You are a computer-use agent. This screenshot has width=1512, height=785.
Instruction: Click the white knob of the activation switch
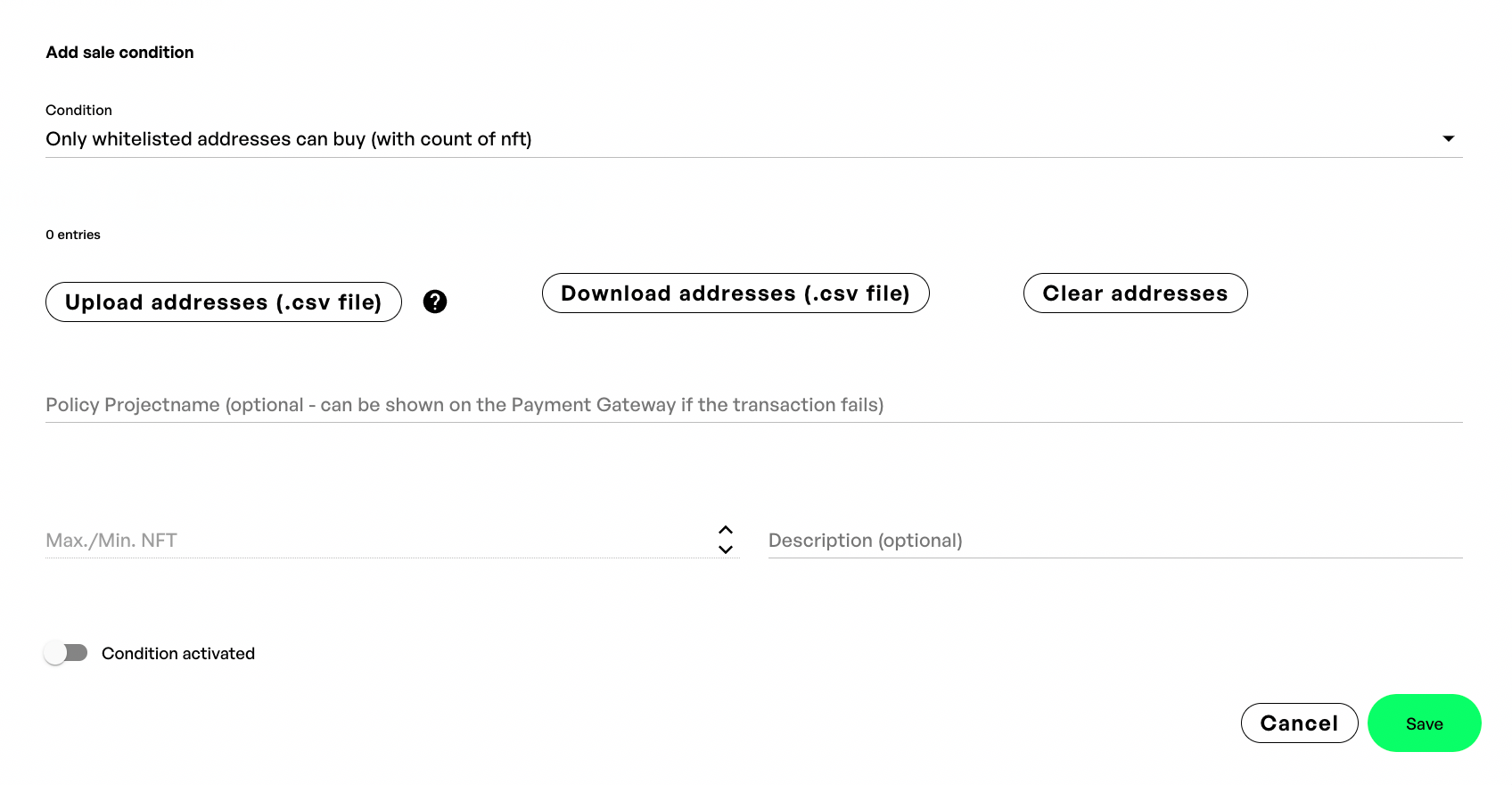tap(55, 653)
